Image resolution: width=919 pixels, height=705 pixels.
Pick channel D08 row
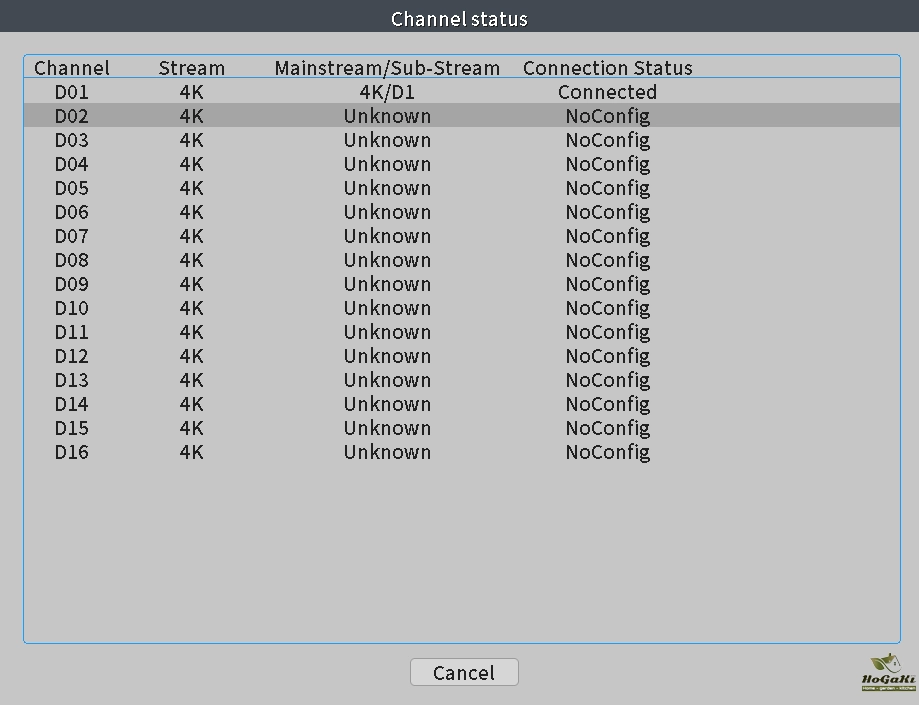(x=72, y=260)
